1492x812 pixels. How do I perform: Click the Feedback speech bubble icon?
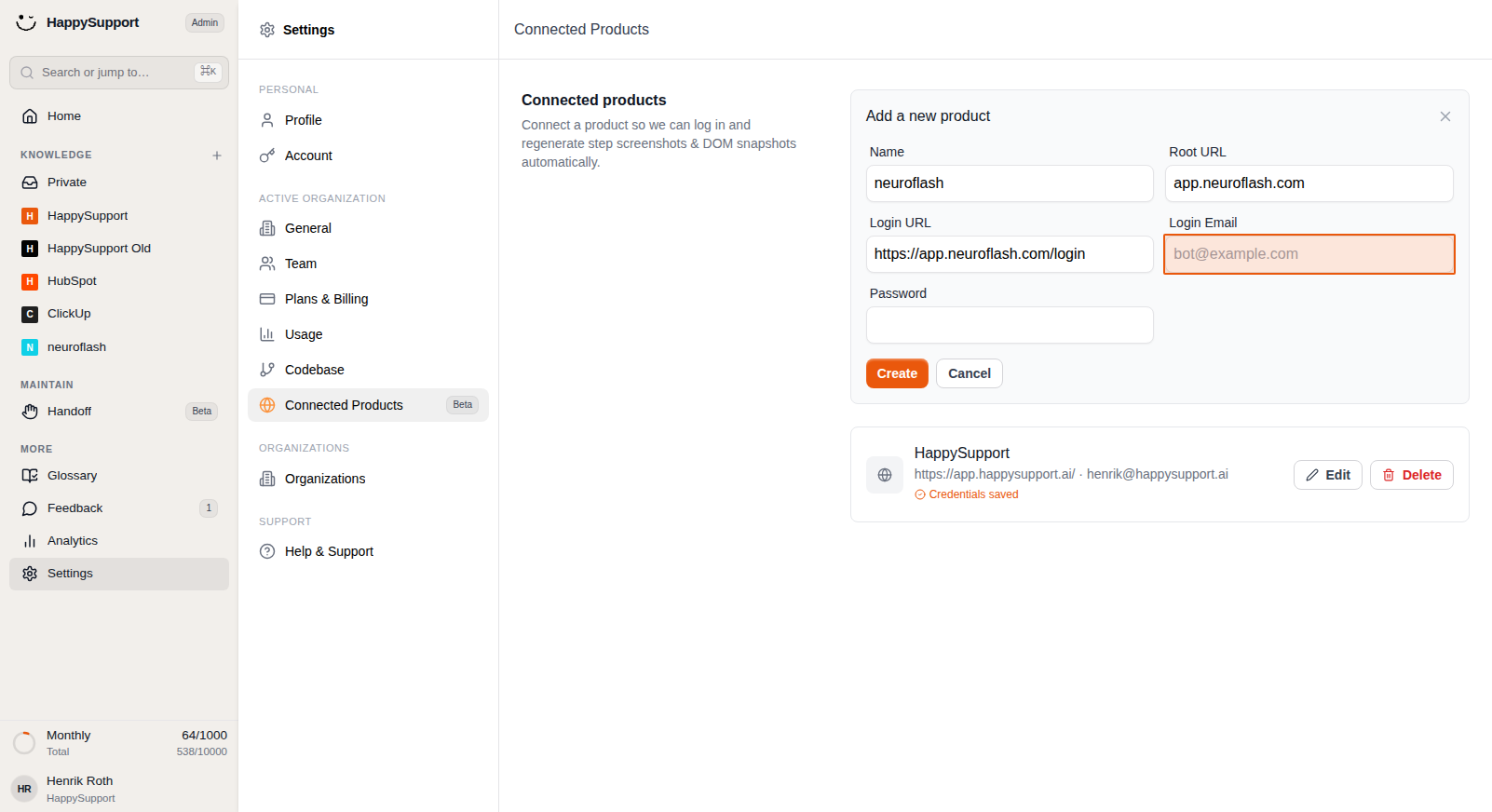(x=30, y=508)
